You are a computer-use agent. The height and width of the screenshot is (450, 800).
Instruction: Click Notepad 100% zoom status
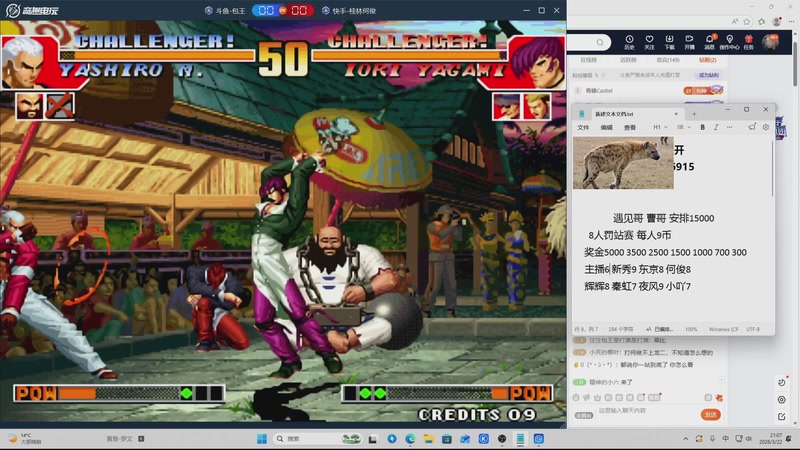point(691,330)
